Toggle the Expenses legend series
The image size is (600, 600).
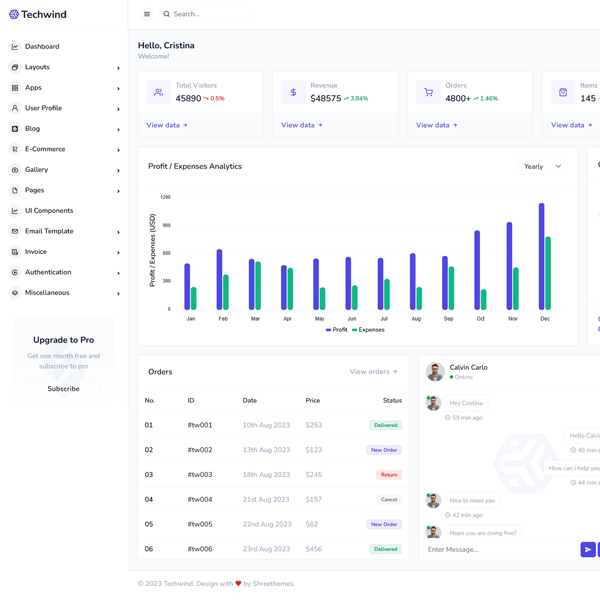pyautogui.click(x=368, y=330)
